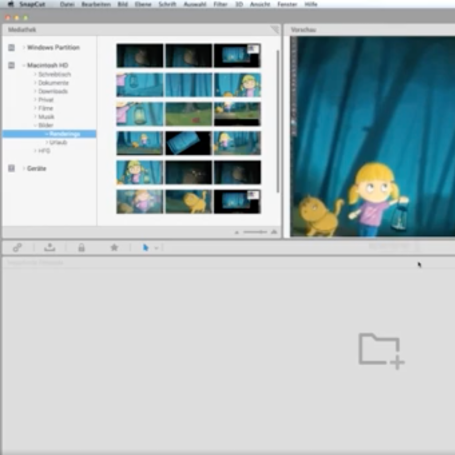
Task: Select the Privat folder
Action: (46, 100)
